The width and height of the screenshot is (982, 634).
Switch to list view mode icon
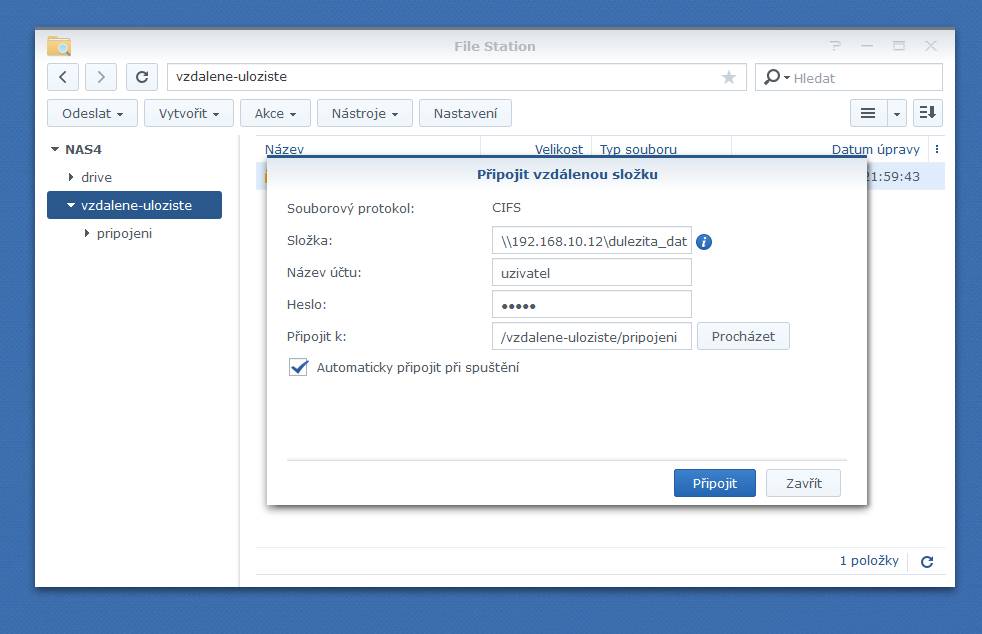pos(868,113)
